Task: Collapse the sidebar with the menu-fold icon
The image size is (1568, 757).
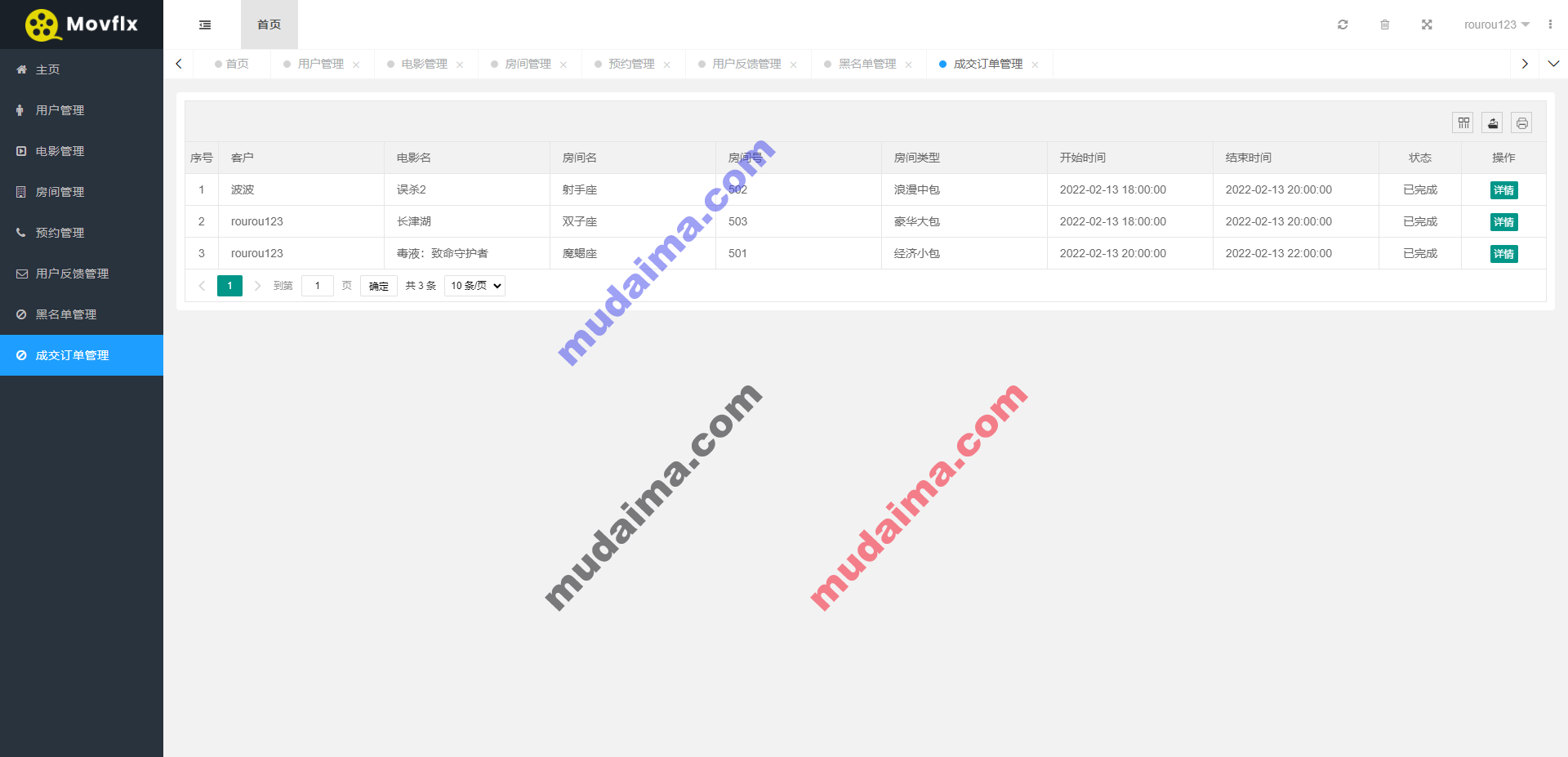Action: pos(205,24)
